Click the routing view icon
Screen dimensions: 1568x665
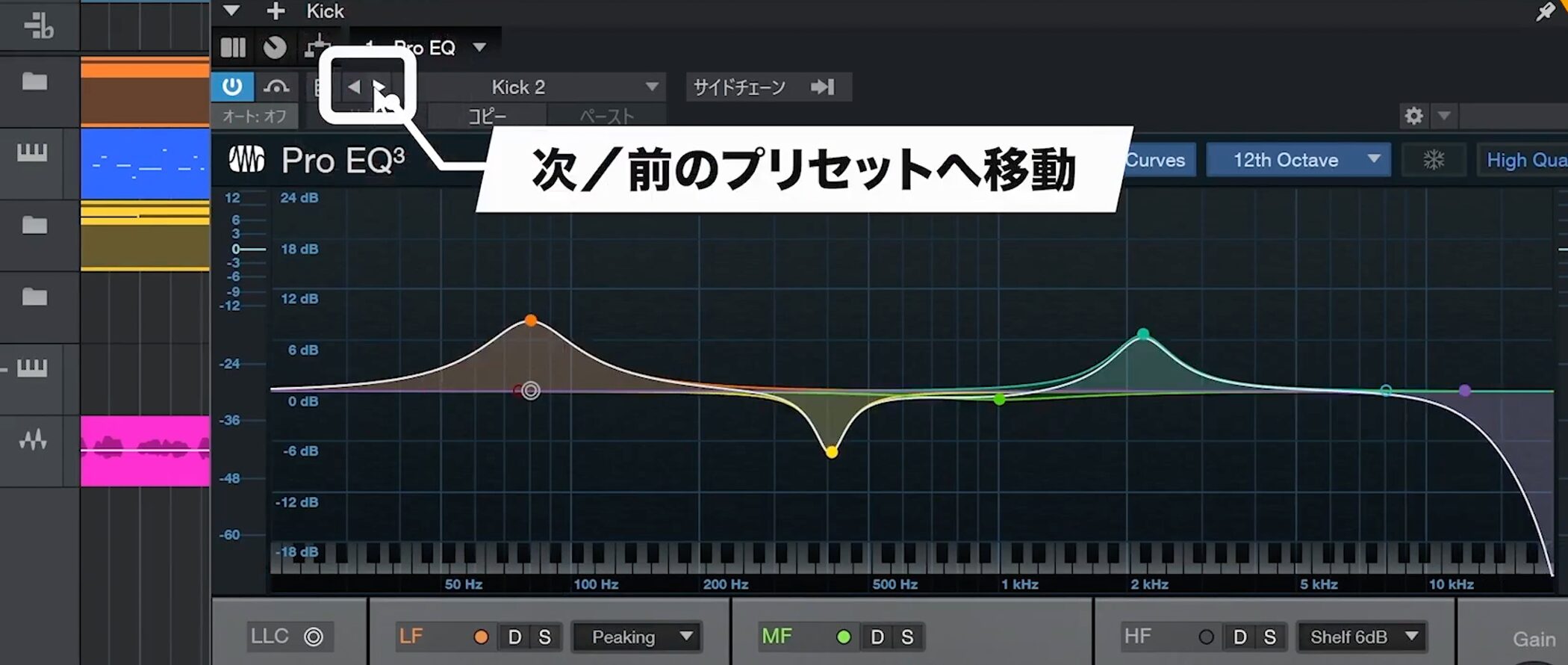317,48
